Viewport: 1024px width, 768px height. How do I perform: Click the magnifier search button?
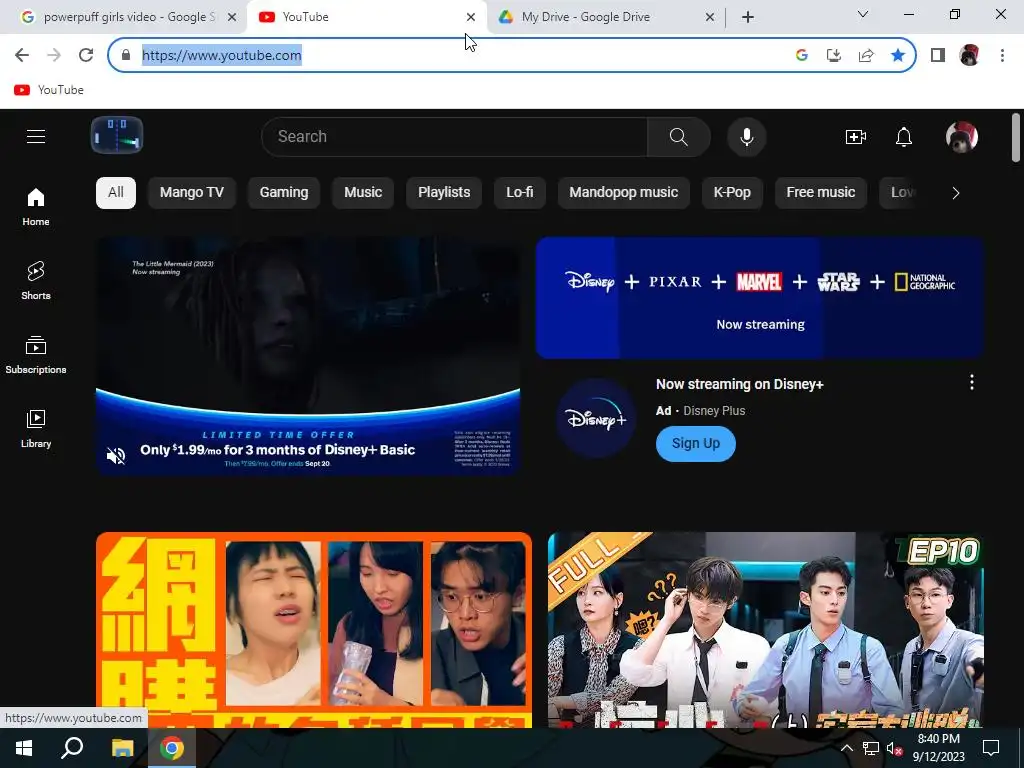click(x=679, y=136)
